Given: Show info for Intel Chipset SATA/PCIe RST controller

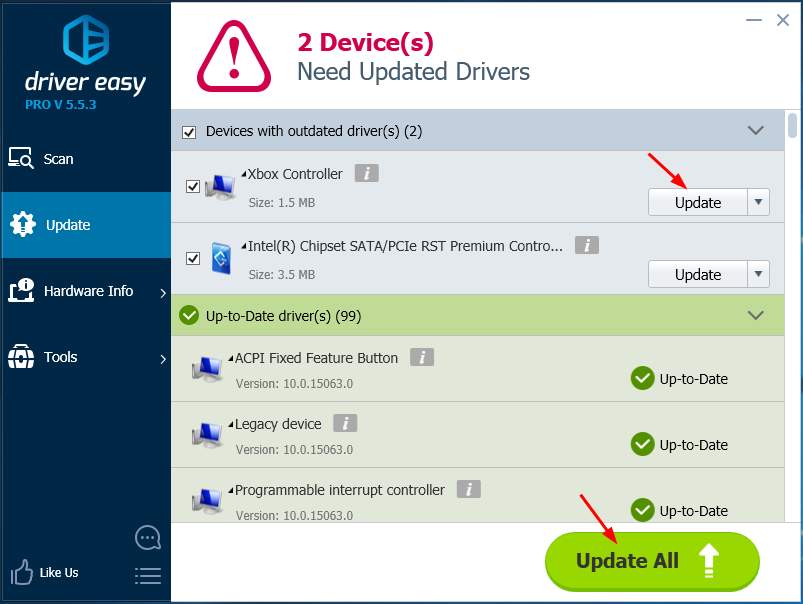Looking at the screenshot, I should point(587,245).
